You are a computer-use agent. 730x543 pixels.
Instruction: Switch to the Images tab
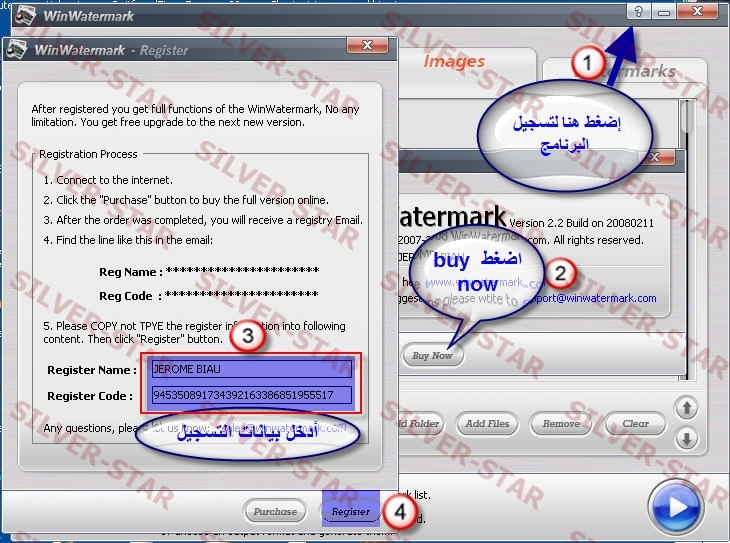pos(454,61)
